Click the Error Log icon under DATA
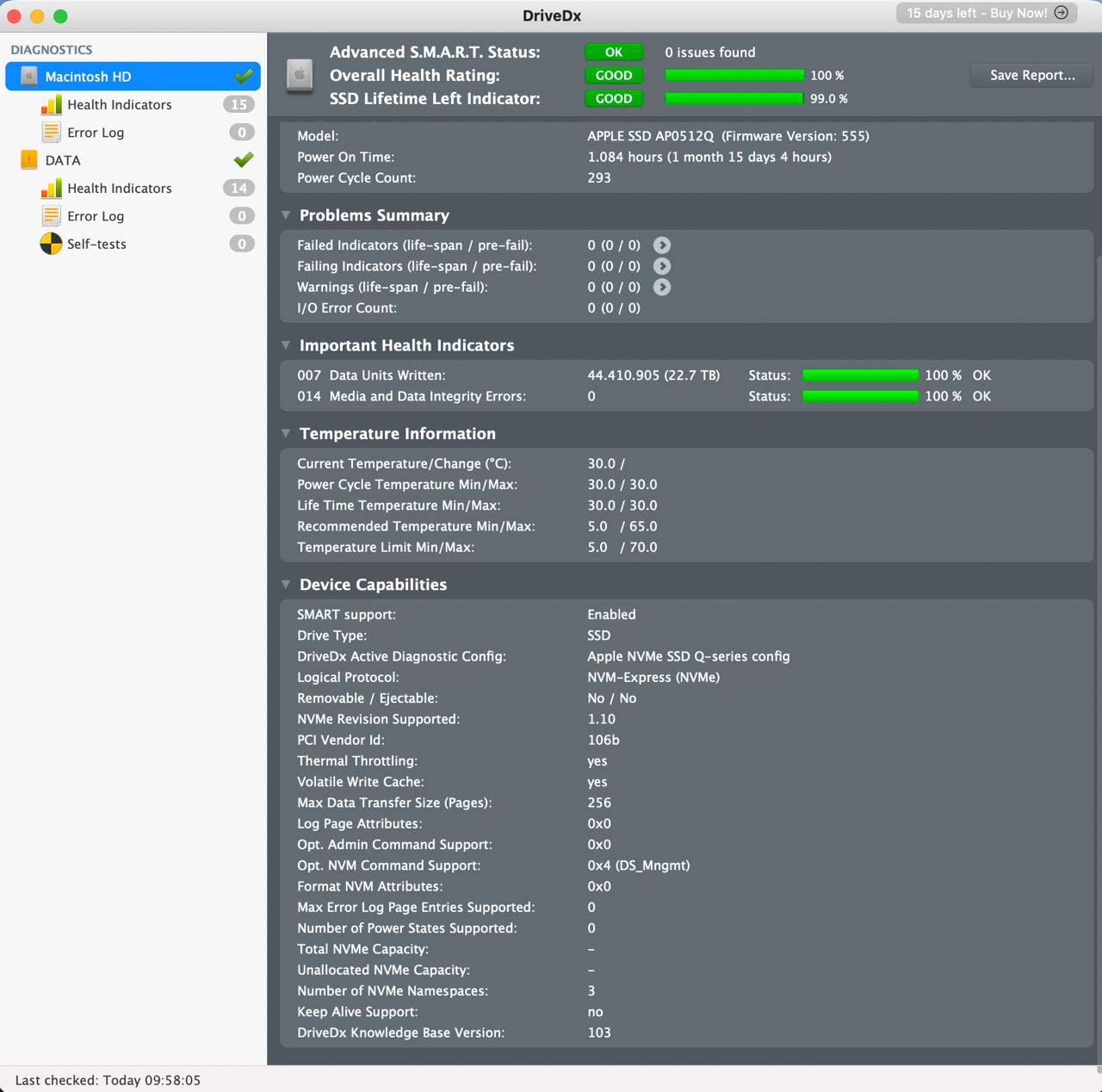 pos(52,216)
